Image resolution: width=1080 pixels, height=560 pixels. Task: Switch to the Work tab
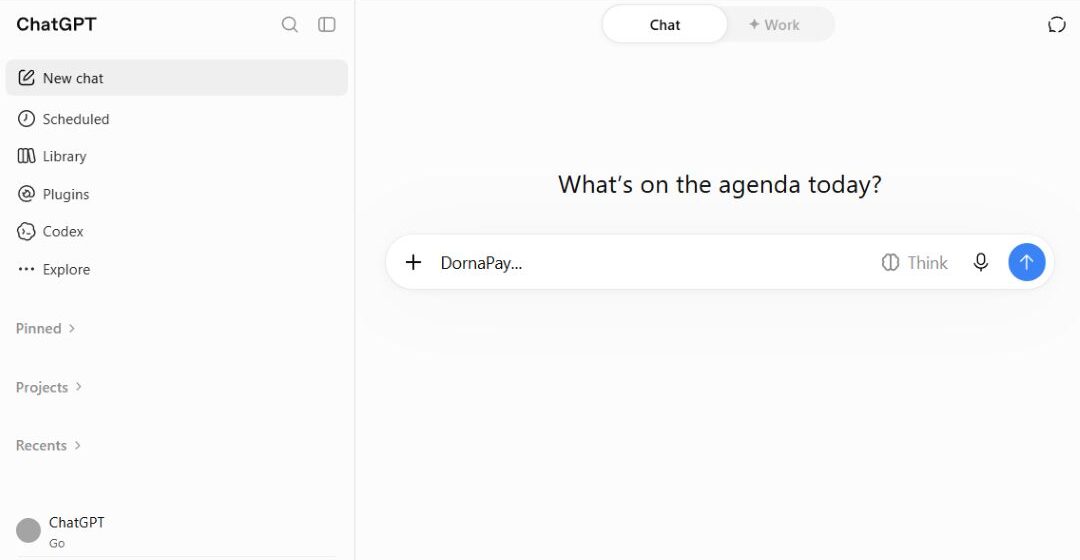pos(774,25)
